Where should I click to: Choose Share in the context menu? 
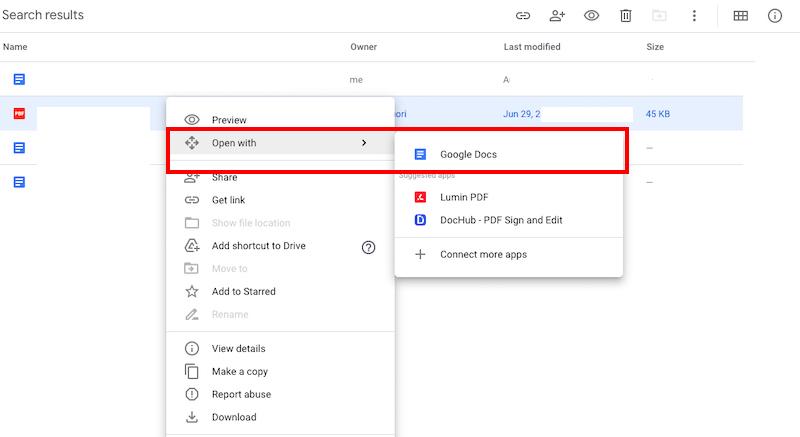click(x=281, y=177)
